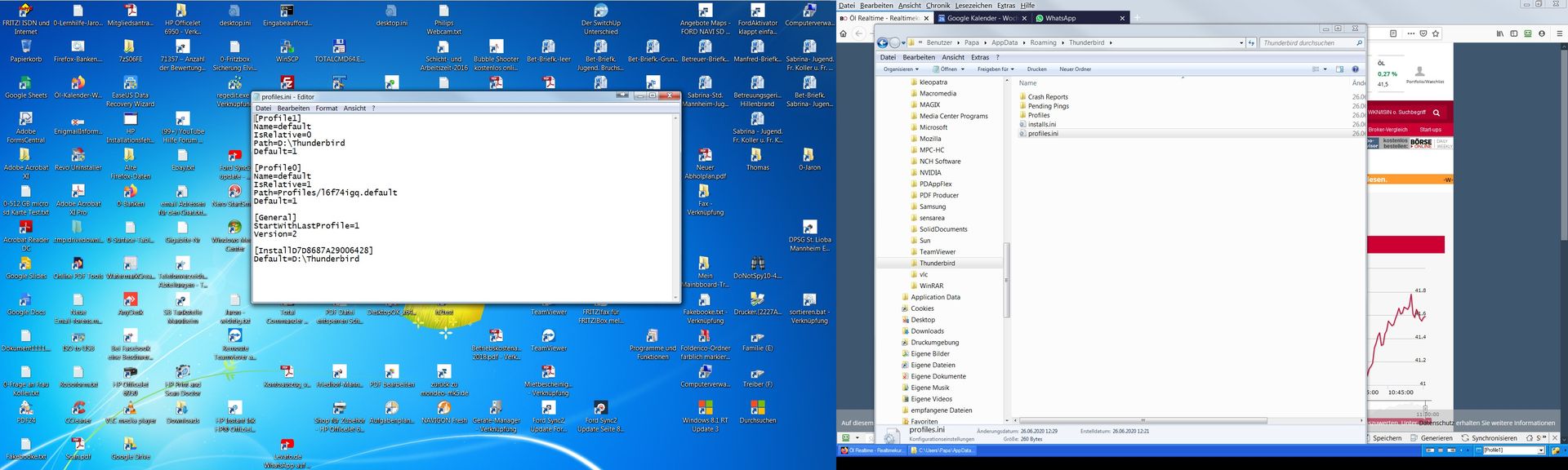Expand the Freigeben für dropdown
This screenshot has width=1568, height=470.
[995, 69]
